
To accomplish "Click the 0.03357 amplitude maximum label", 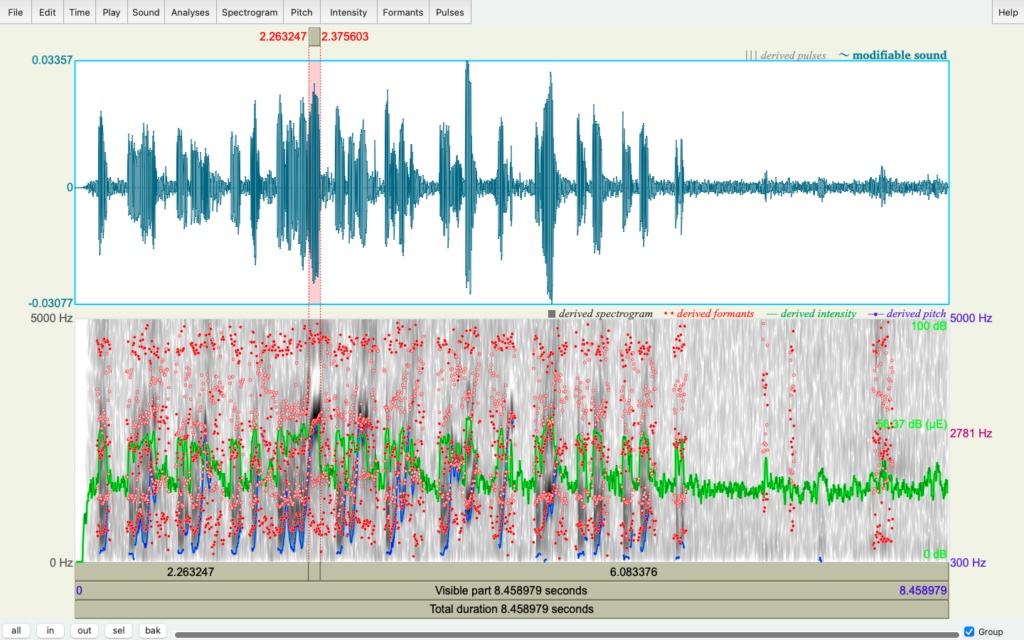I will tap(52, 60).
